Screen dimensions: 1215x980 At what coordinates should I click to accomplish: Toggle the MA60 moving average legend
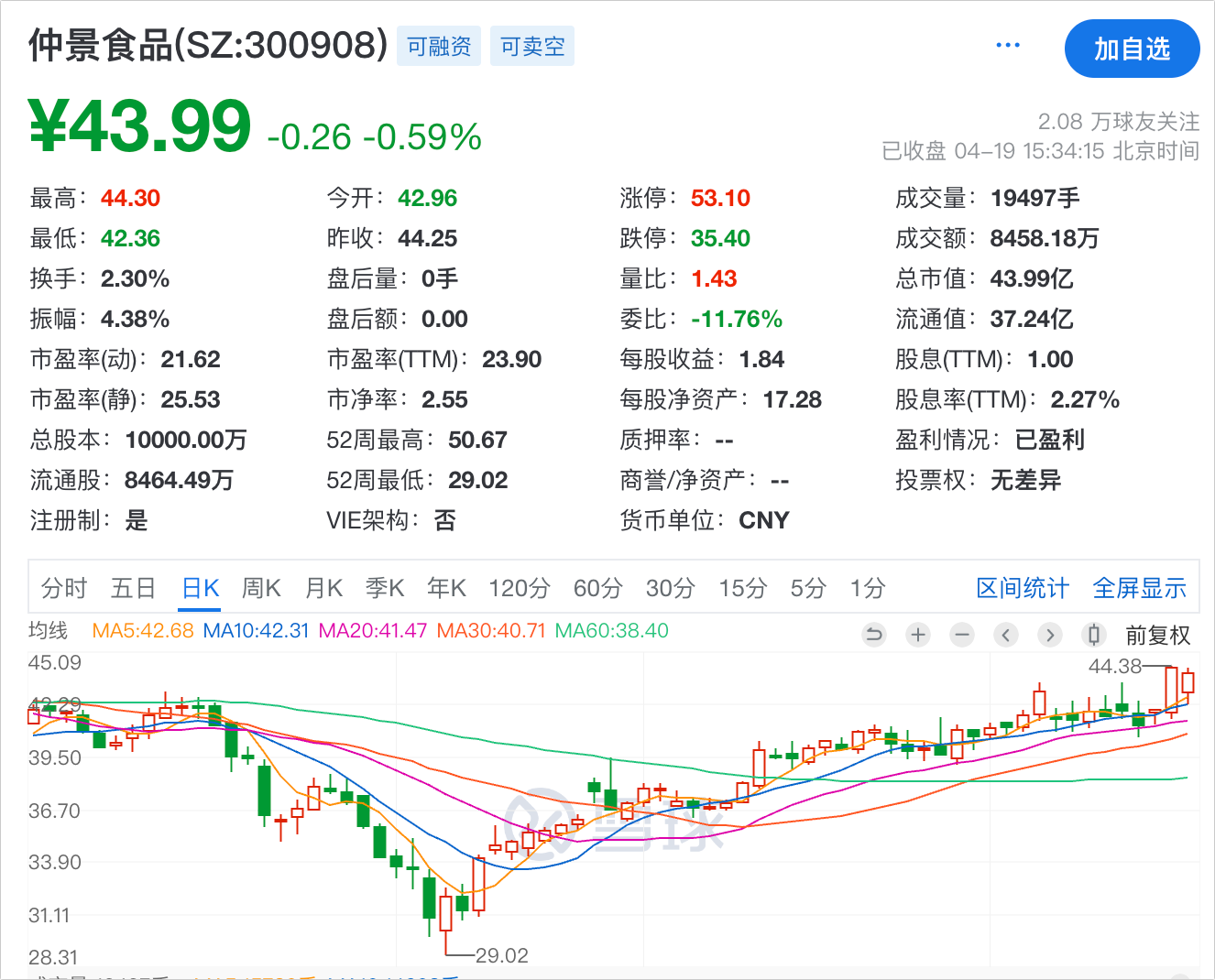coord(611,631)
